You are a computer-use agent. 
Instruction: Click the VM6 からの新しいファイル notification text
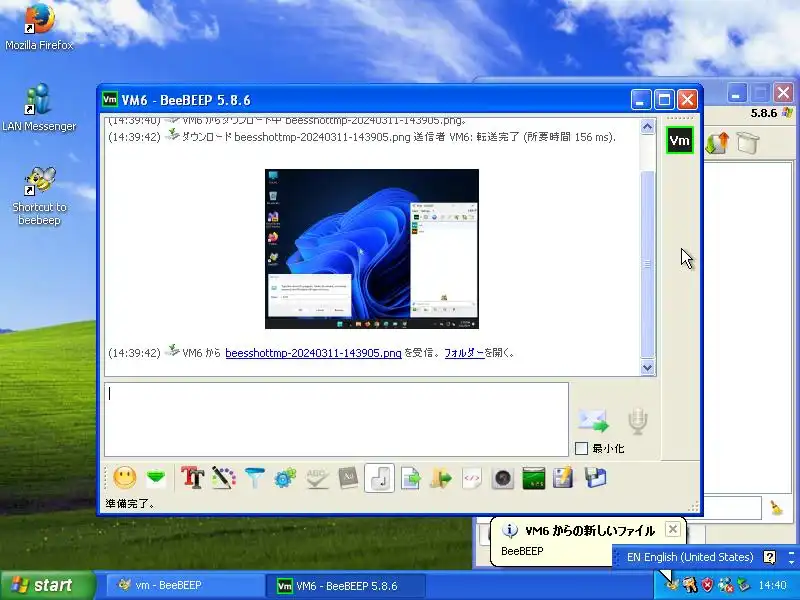[590, 531]
